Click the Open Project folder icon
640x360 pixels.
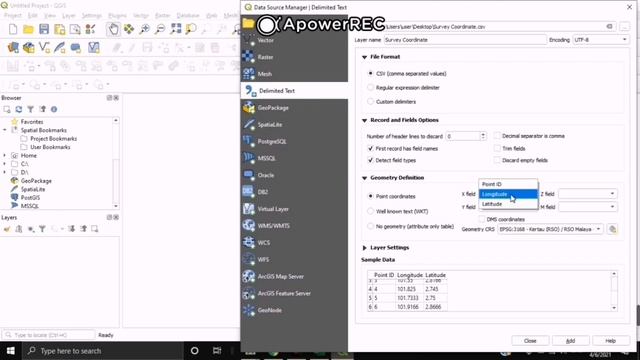29,29
